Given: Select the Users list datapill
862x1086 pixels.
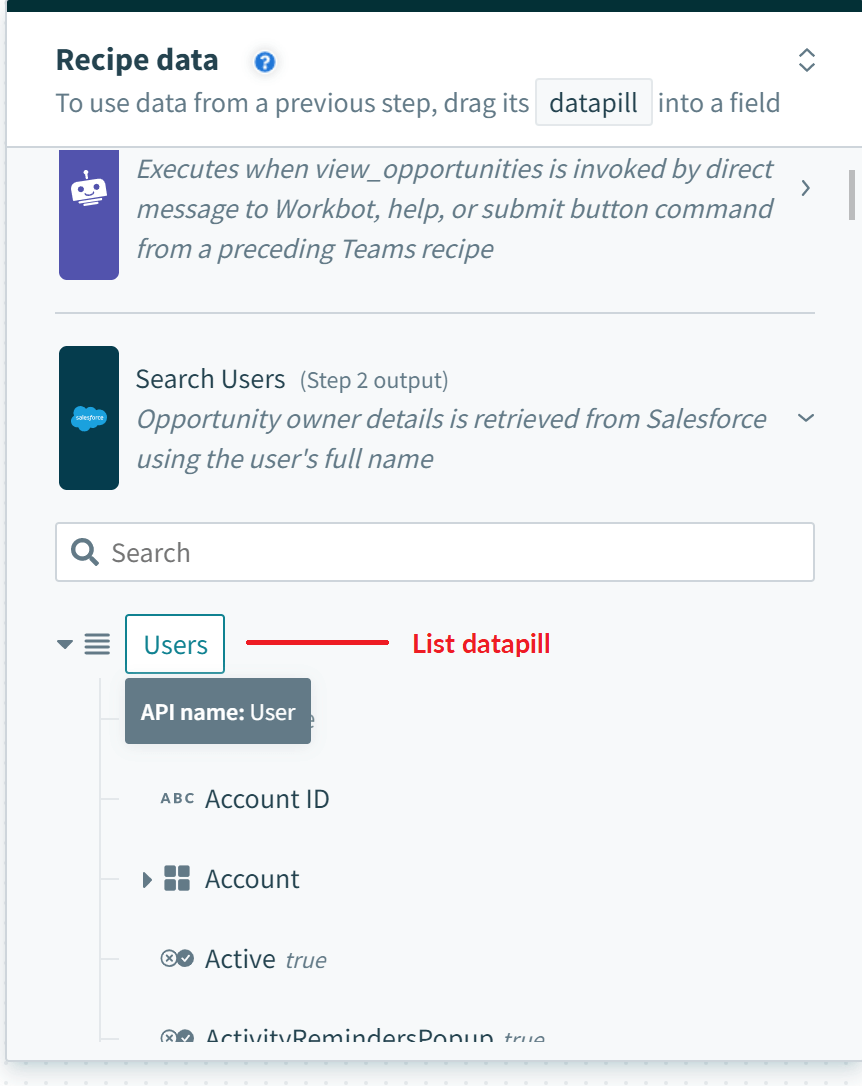Looking at the screenshot, I should pyautogui.click(x=175, y=645).
